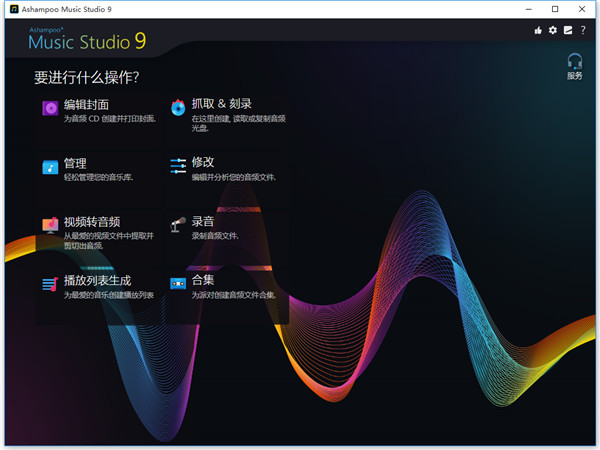
Task: Choose the 录音 title
Action: (x=203, y=221)
